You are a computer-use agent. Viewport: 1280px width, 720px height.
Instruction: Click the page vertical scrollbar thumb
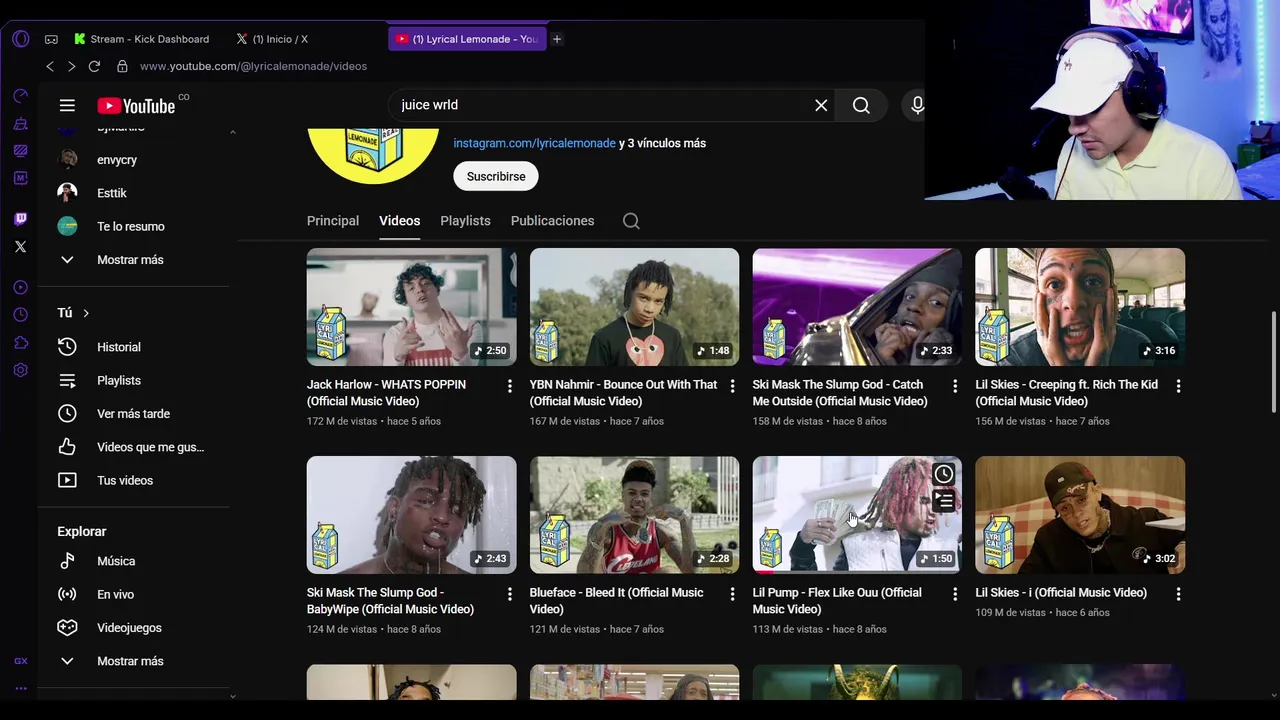1274,361
